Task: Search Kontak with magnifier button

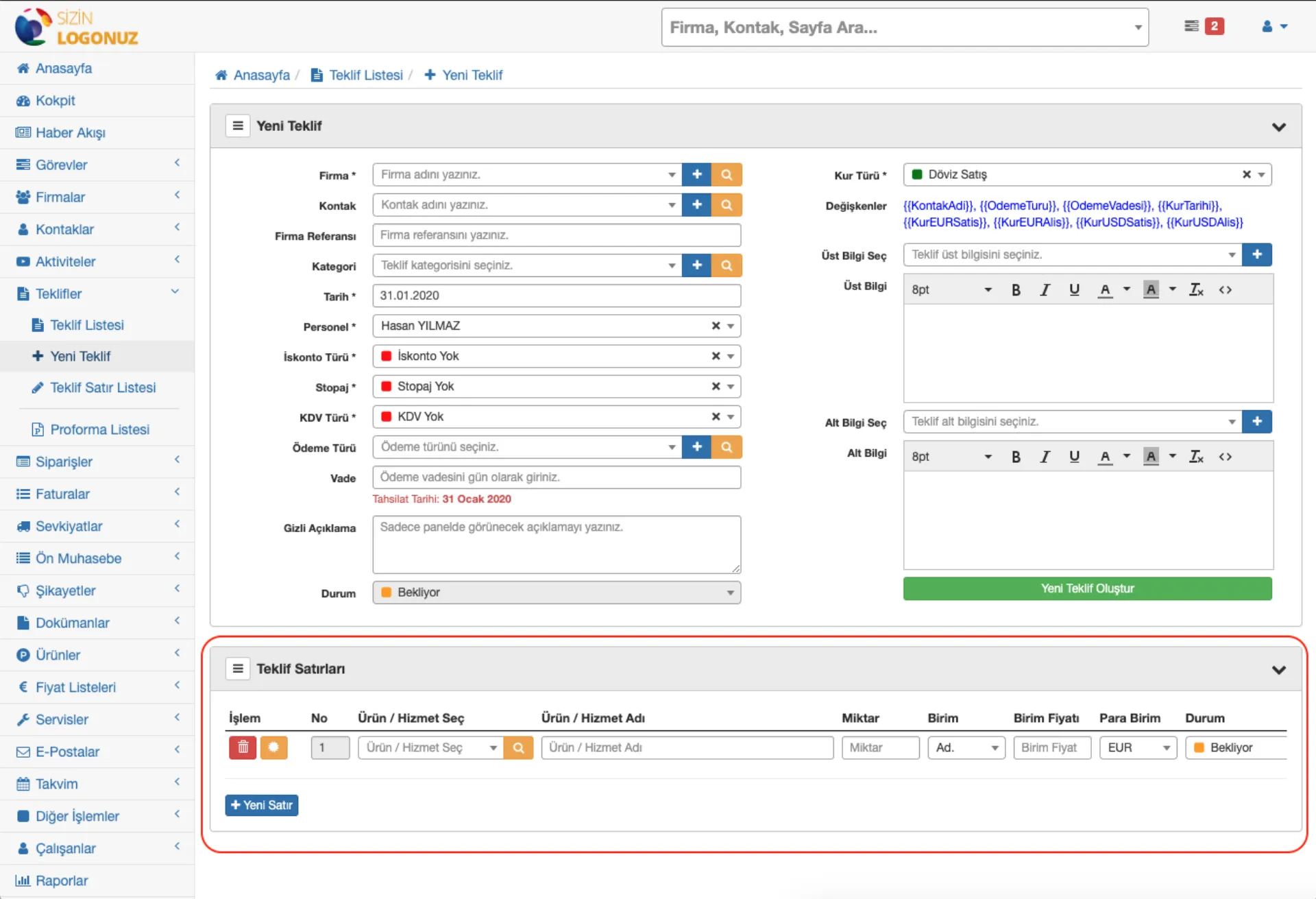Action: pos(727,205)
